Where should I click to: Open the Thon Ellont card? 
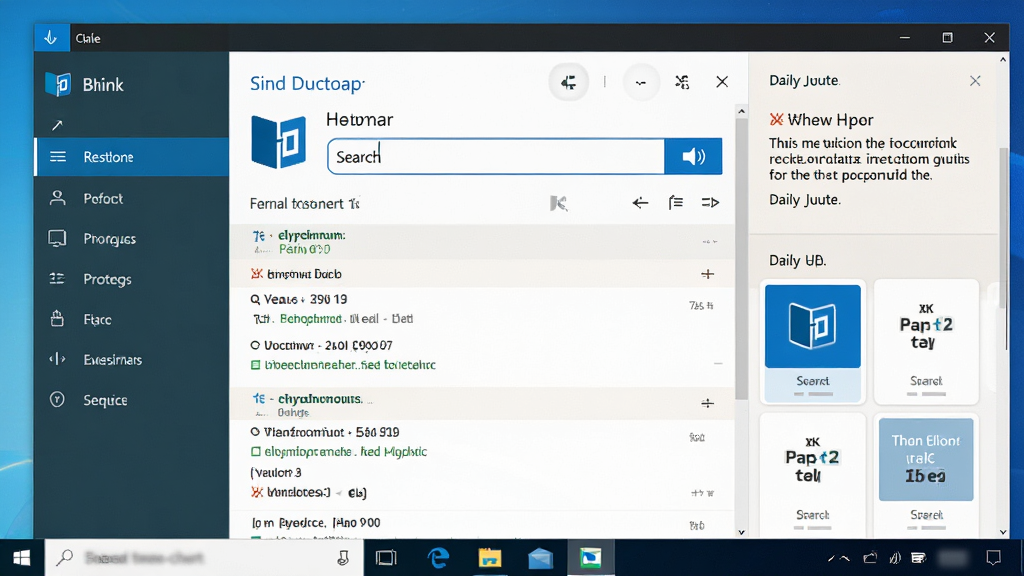(926, 475)
